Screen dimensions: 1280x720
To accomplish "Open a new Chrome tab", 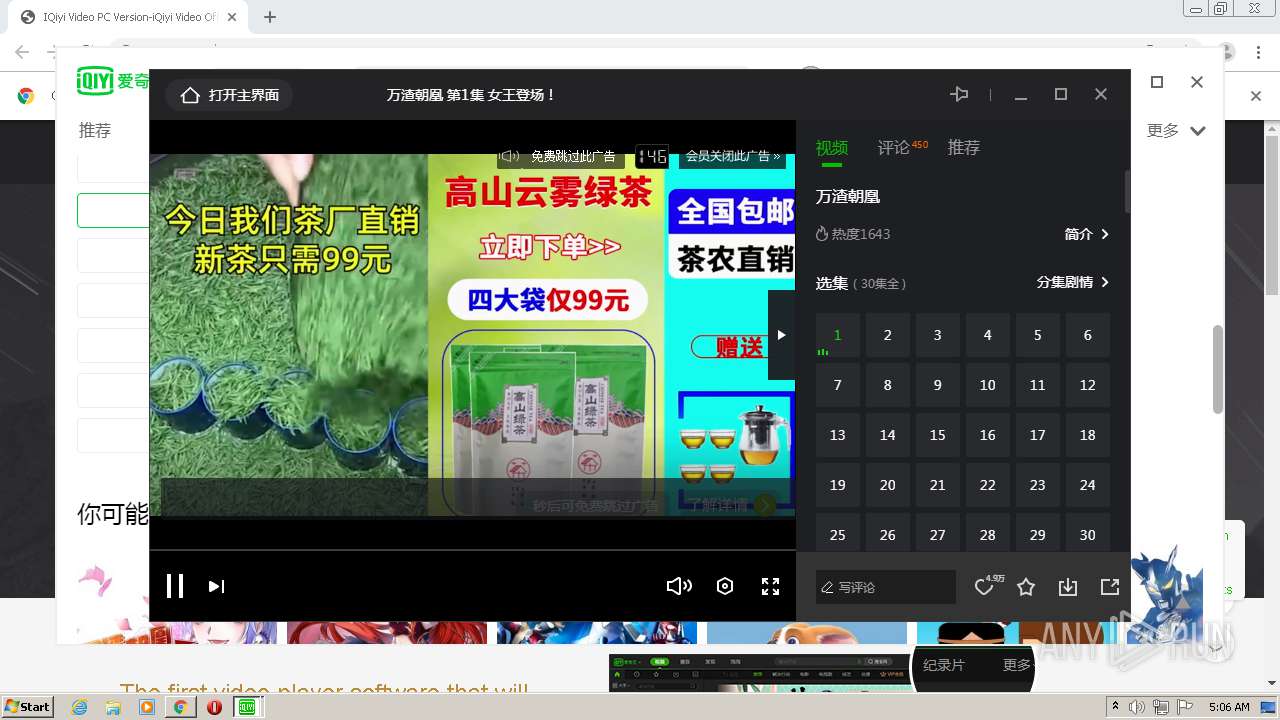I will [x=270, y=17].
